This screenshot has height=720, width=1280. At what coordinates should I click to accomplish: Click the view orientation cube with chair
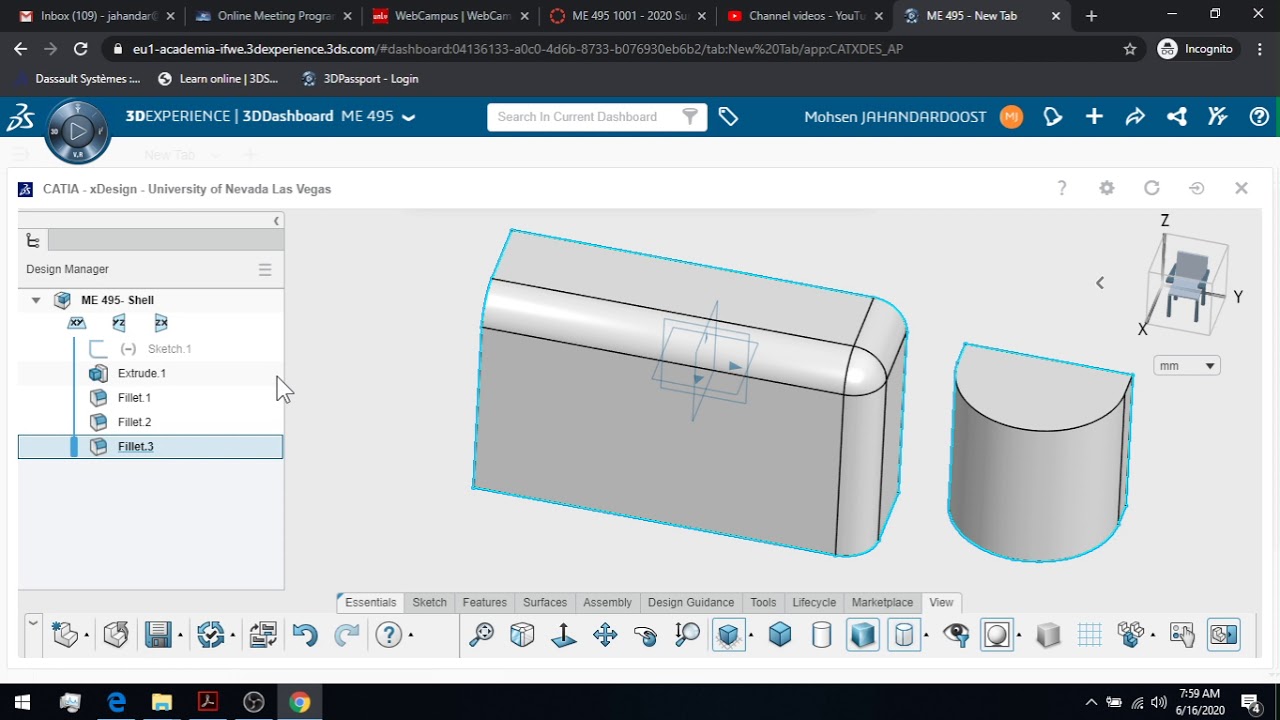click(1187, 284)
